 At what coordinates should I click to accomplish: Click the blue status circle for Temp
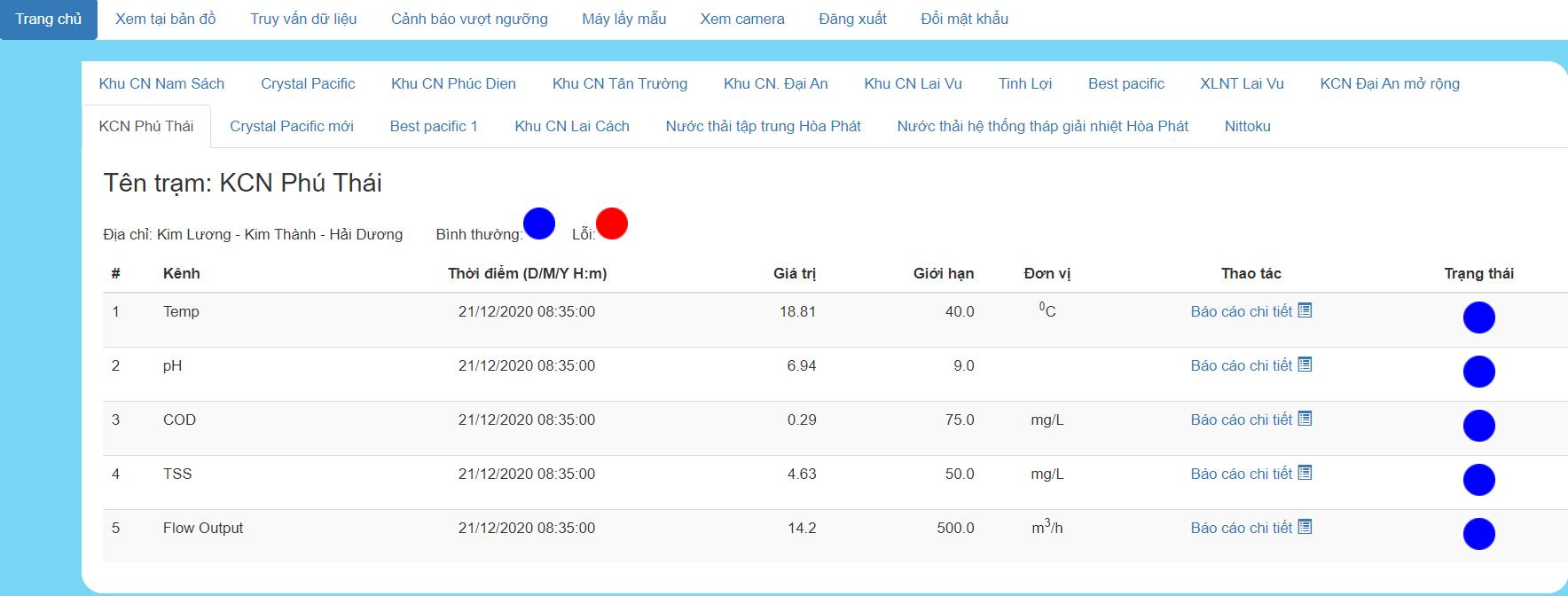[1478, 318]
